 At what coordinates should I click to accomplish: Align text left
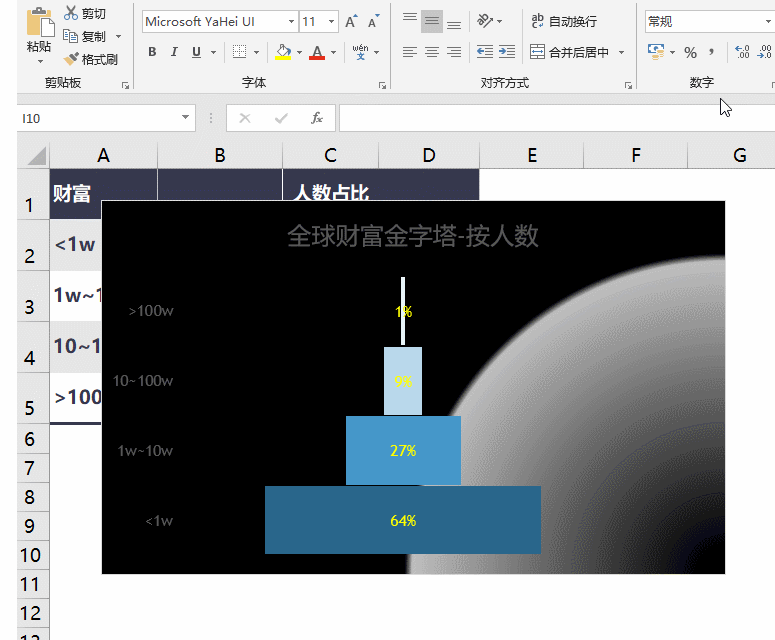point(410,51)
